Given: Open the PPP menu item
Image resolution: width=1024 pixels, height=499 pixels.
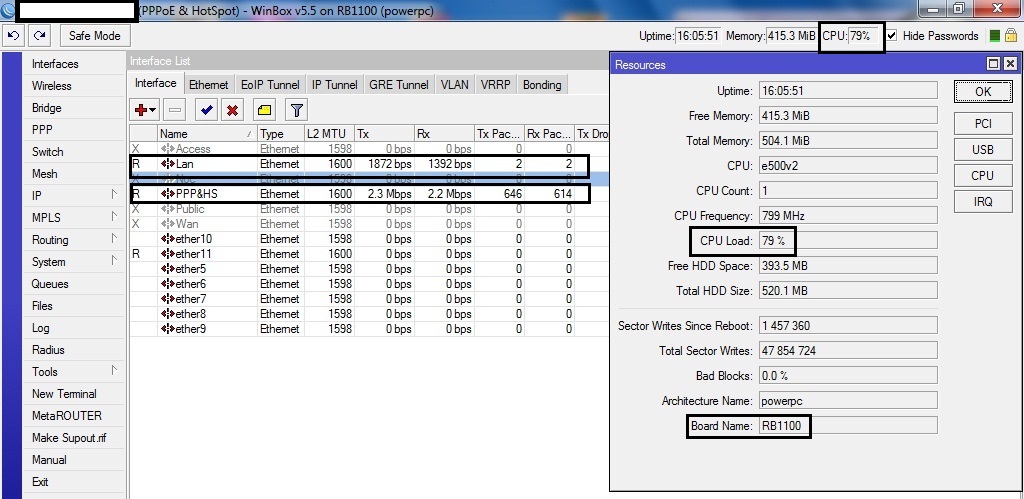Looking at the screenshot, I should pos(42,130).
